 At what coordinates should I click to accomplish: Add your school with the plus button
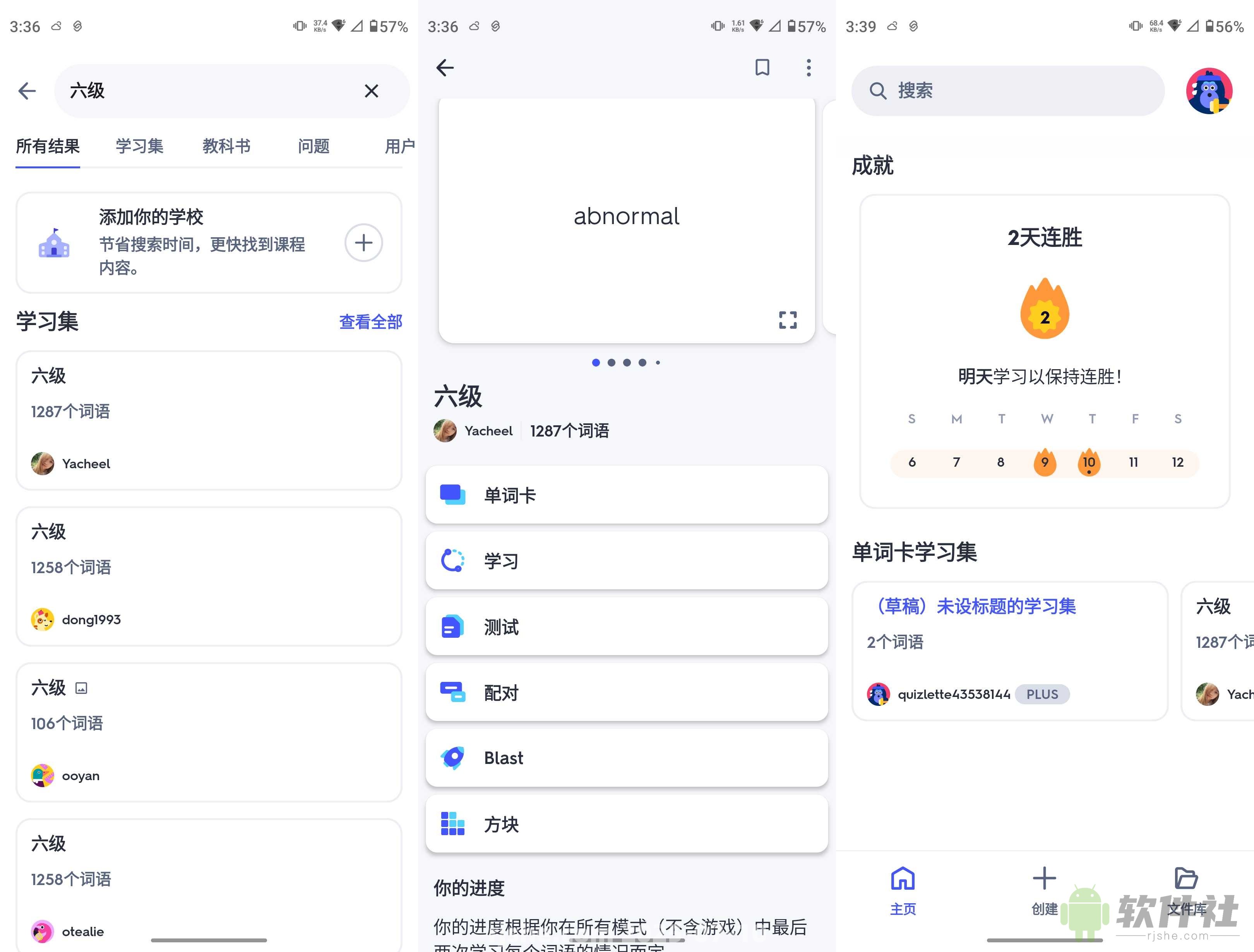coord(363,243)
